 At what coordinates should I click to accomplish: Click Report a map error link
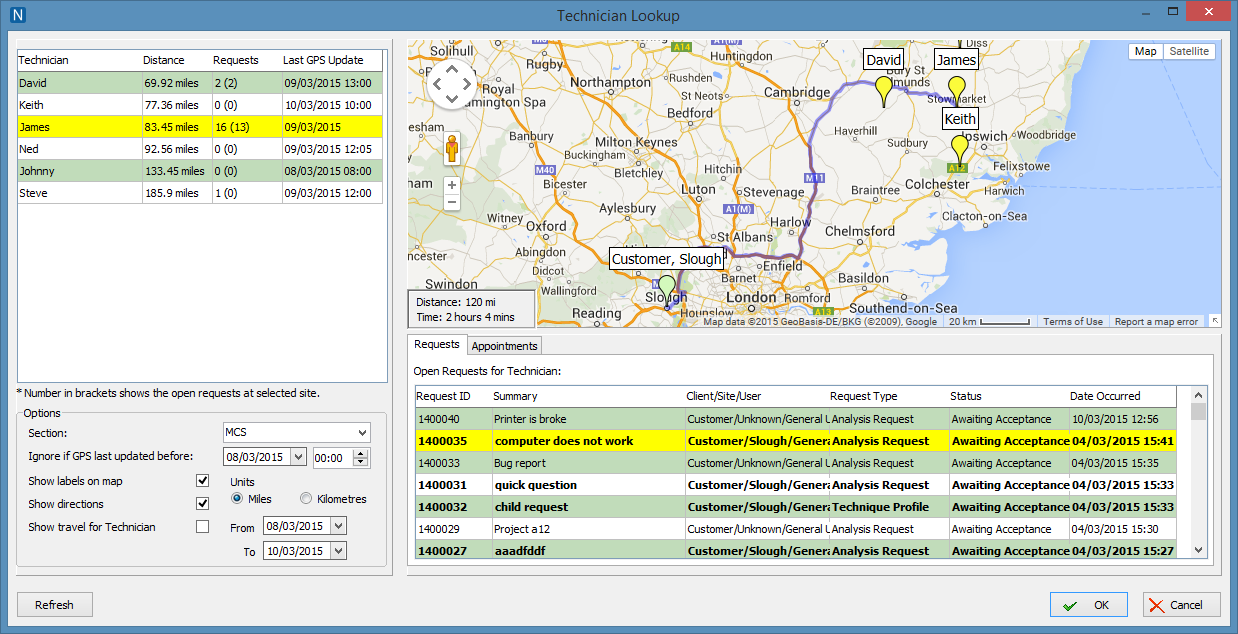click(x=1156, y=322)
